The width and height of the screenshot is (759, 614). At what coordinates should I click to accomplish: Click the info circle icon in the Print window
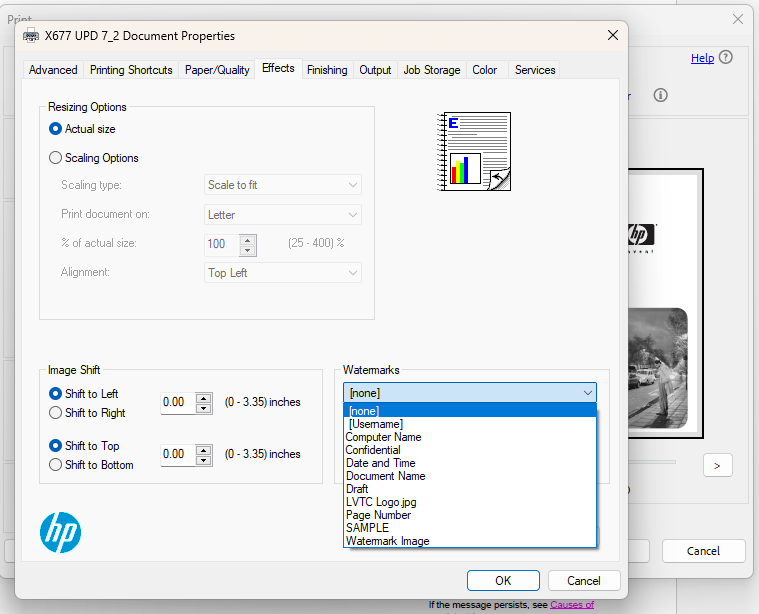[660, 95]
